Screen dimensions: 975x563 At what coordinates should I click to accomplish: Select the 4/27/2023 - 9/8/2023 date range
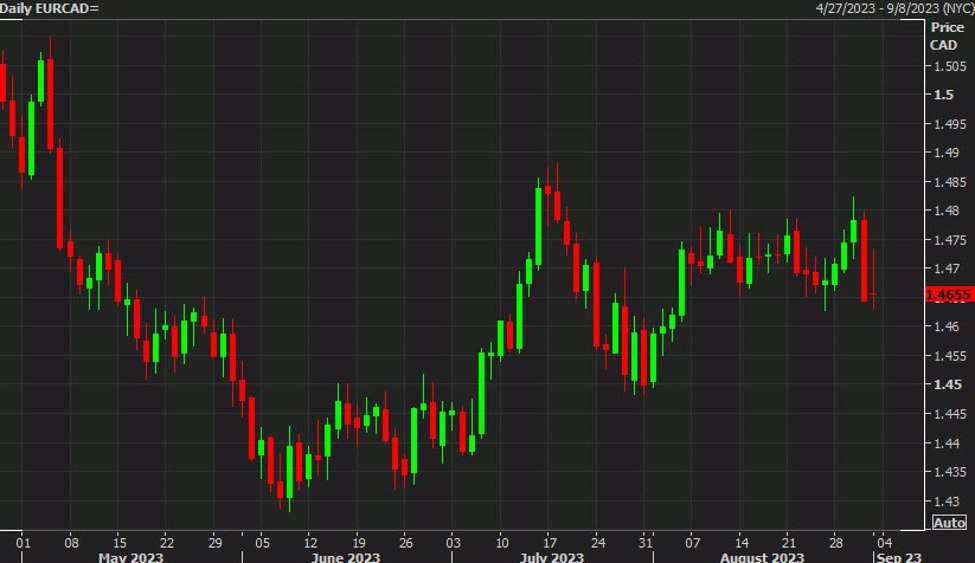892,8
